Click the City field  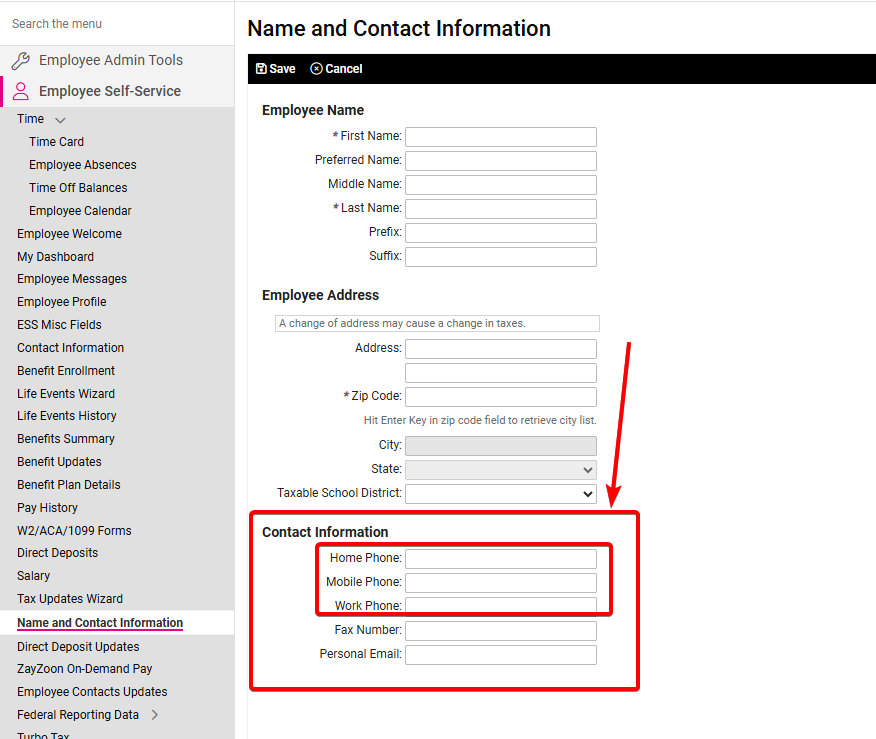(x=501, y=446)
